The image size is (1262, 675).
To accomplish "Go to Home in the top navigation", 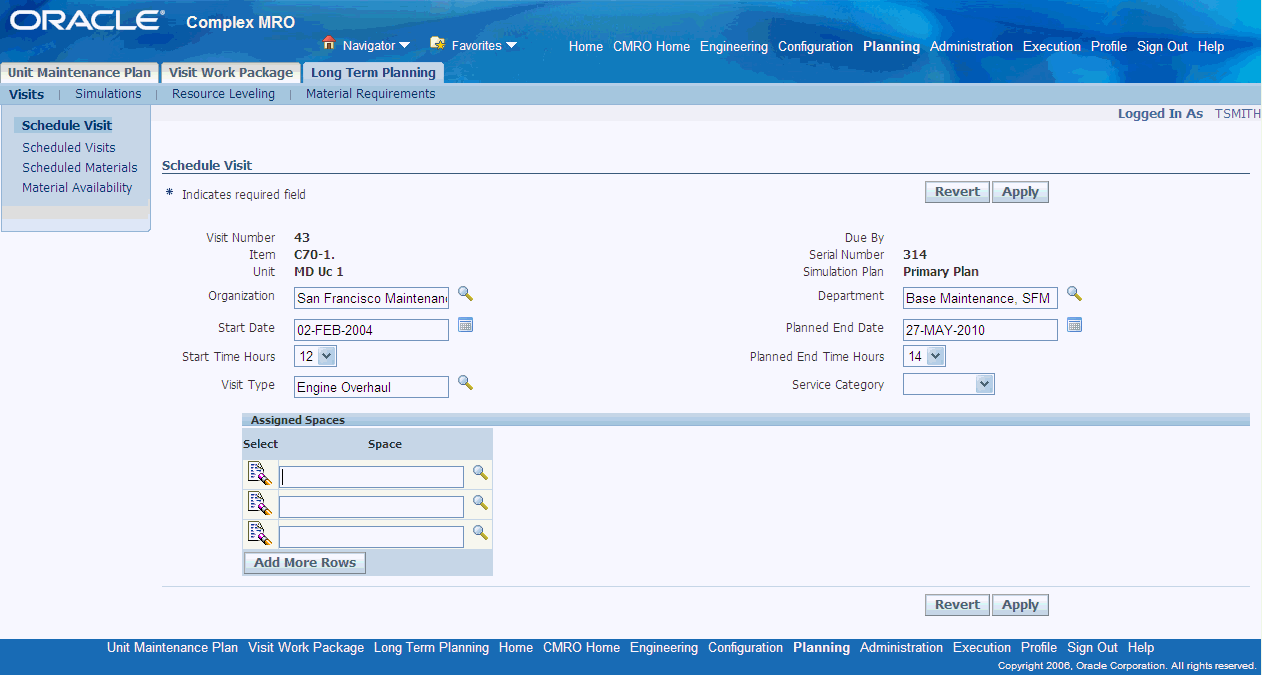I will pyautogui.click(x=586, y=46).
